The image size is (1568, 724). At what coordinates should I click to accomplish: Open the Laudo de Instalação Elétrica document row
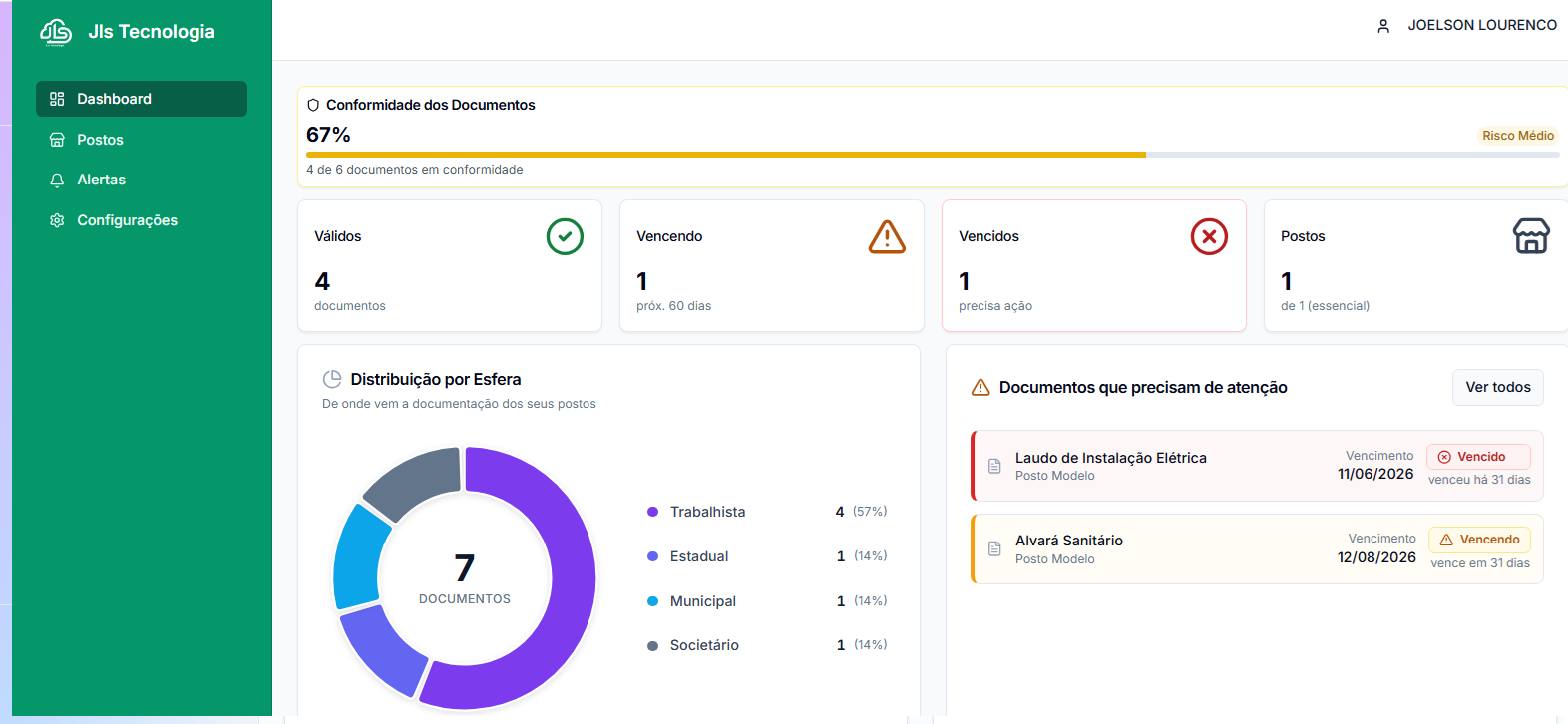(1257, 466)
